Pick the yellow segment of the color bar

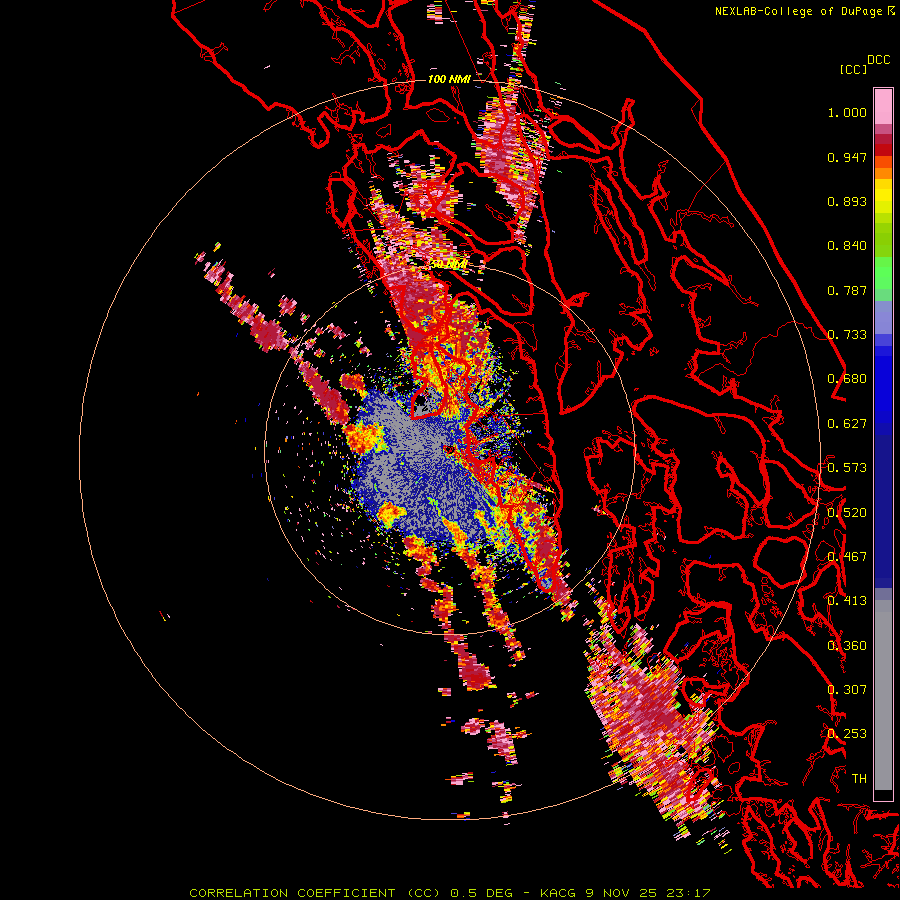click(x=883, y=196)
